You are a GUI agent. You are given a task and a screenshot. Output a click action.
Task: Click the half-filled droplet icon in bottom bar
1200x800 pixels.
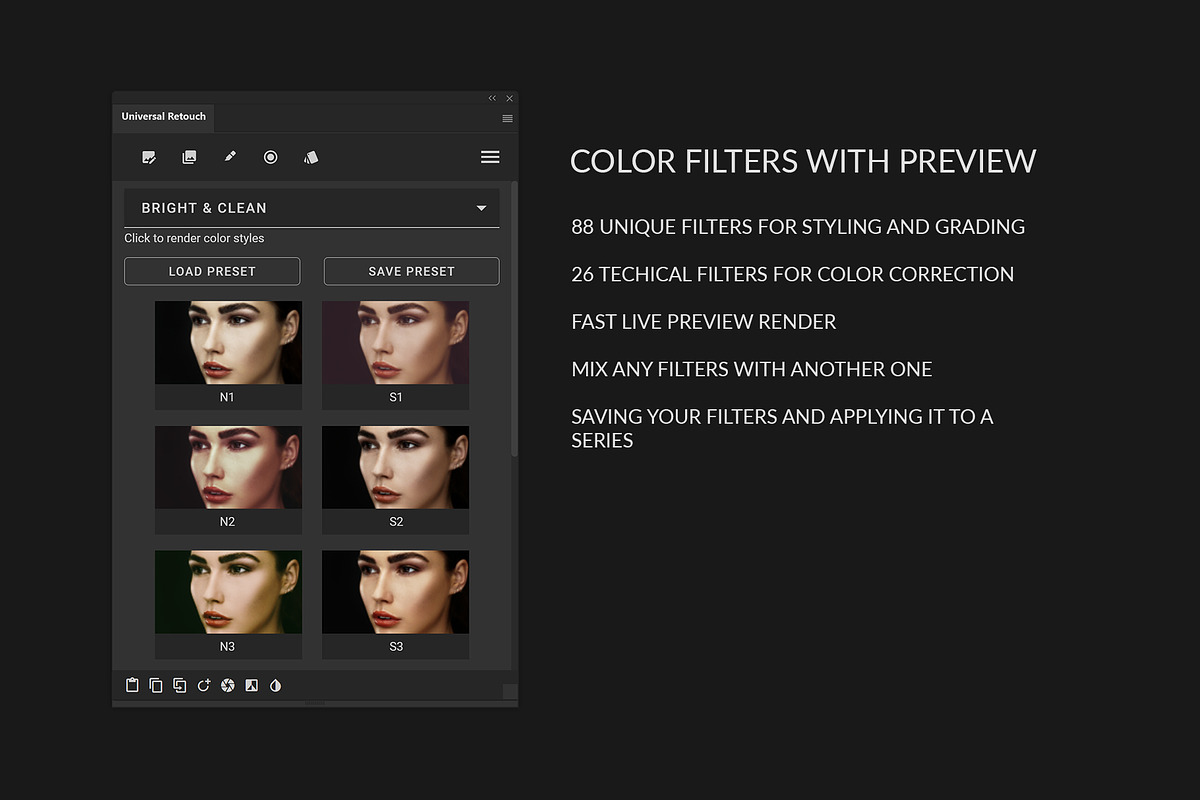(x=276, y=685)
